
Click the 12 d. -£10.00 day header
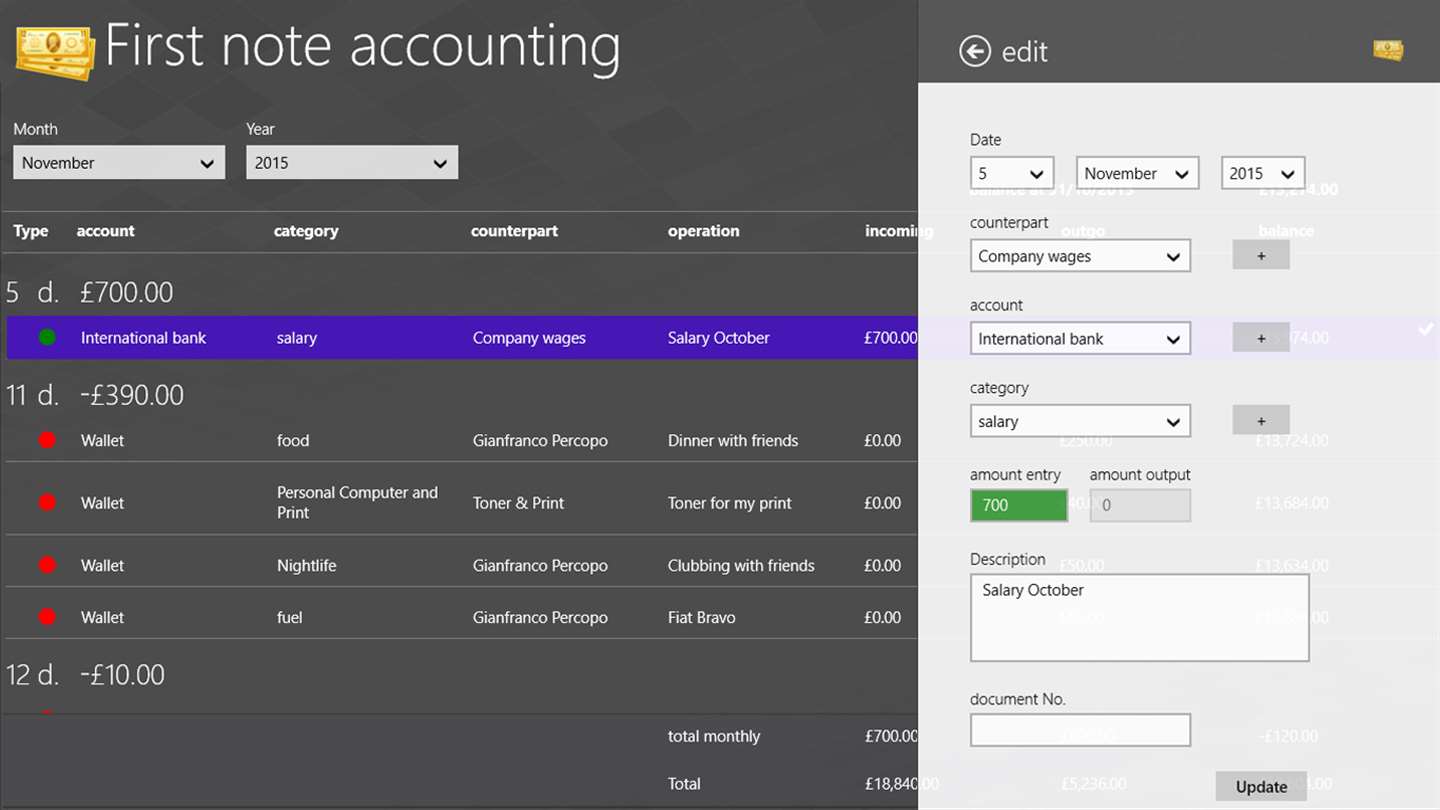(x=85, y=675)
